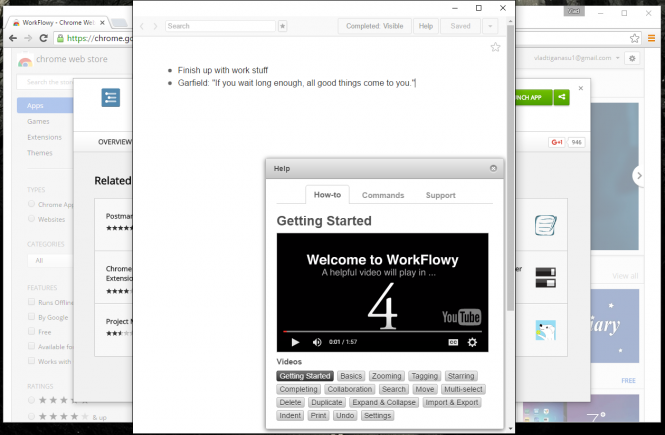Image resolution: width=665 pixels, height=435 pixels.
Task: Open Overview tab in Web Store overlay
Action: pos(115,142)
